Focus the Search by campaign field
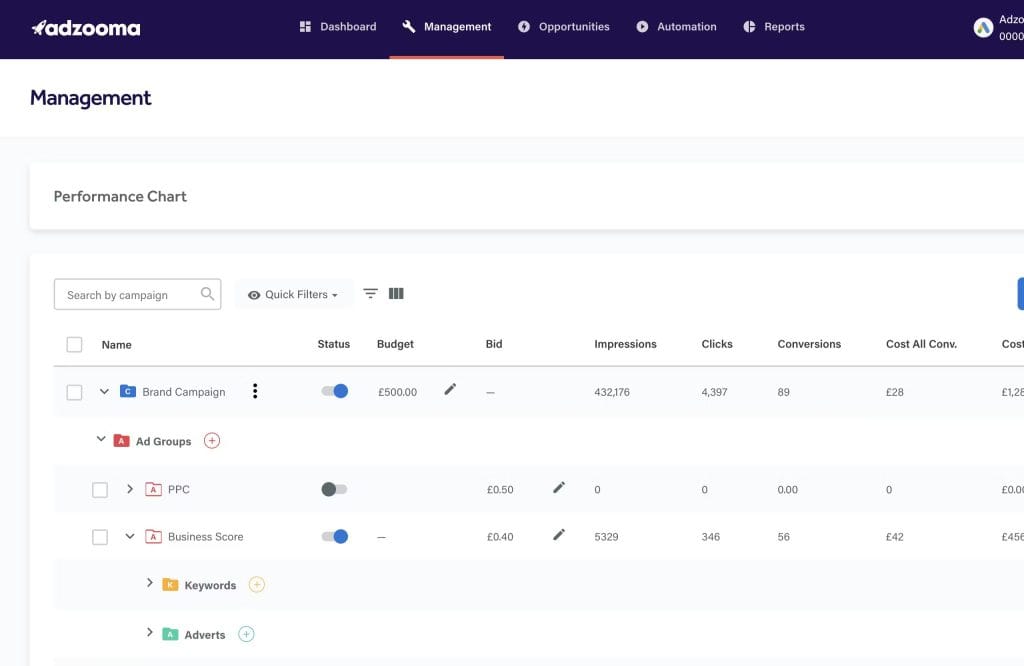Viewport: 1024px width, 666px height. [x=137, y=294]
